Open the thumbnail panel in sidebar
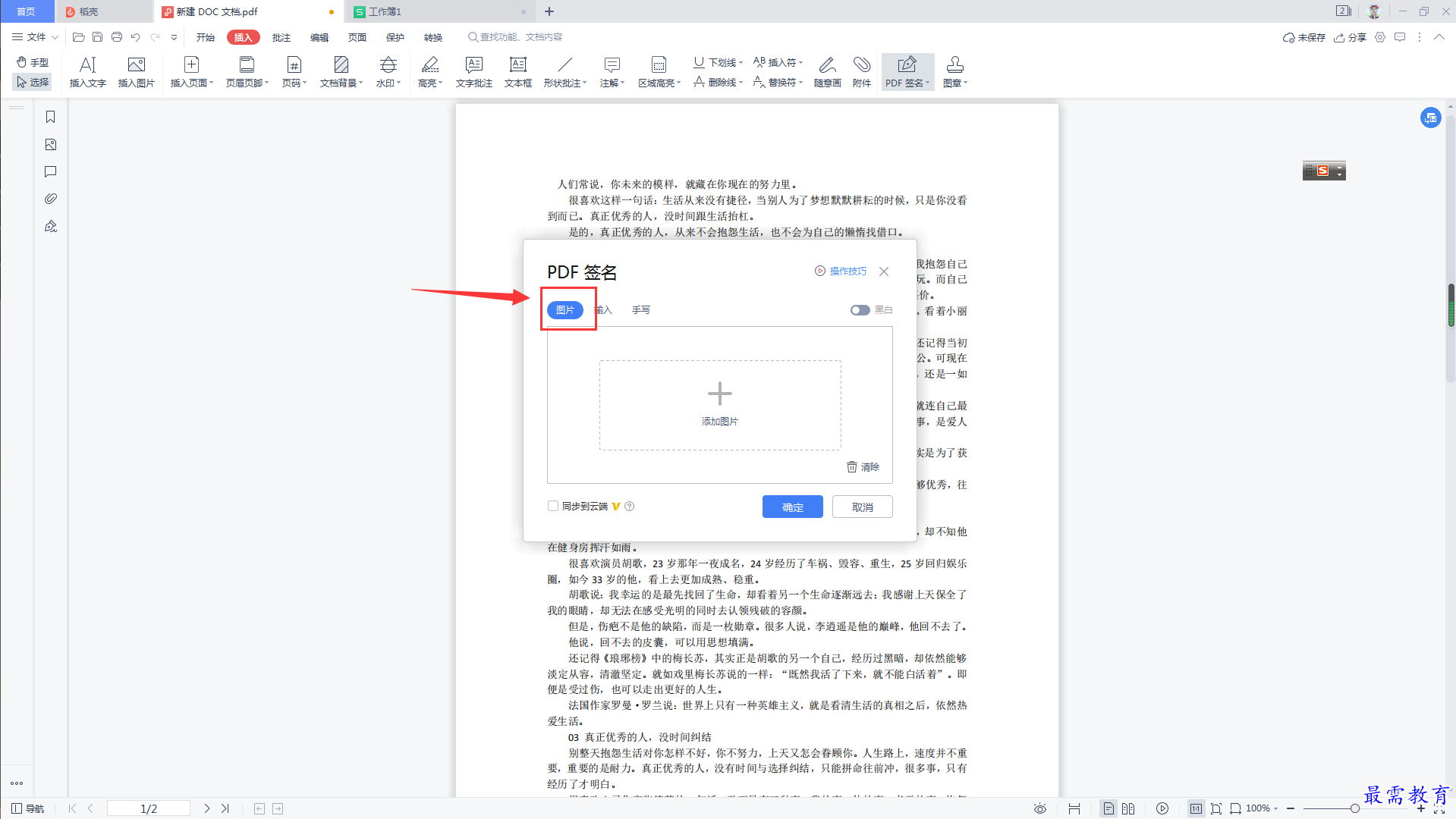 pos(50,144)
